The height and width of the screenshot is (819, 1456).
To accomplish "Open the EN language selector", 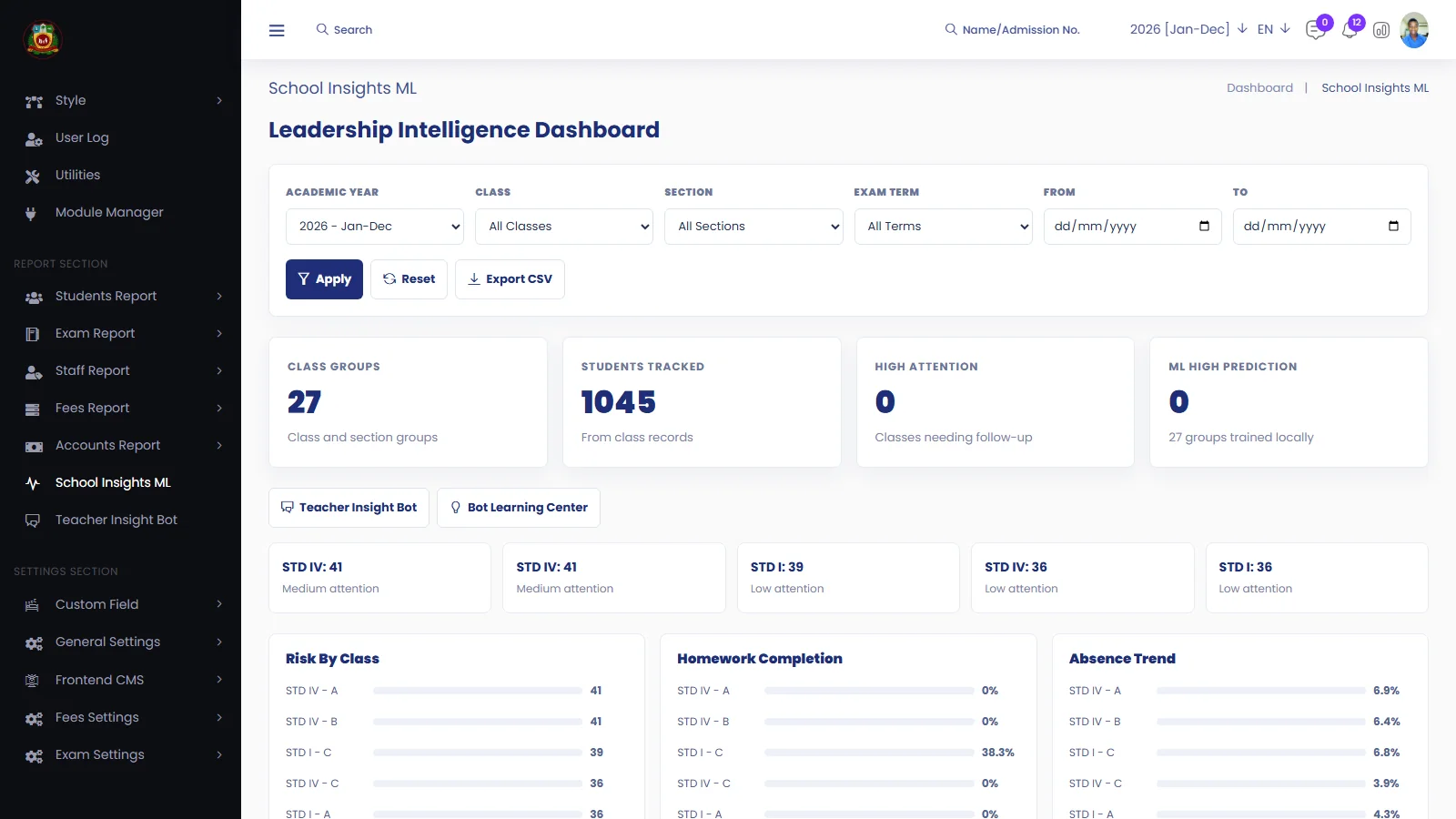I will (x=1274, y=29).
